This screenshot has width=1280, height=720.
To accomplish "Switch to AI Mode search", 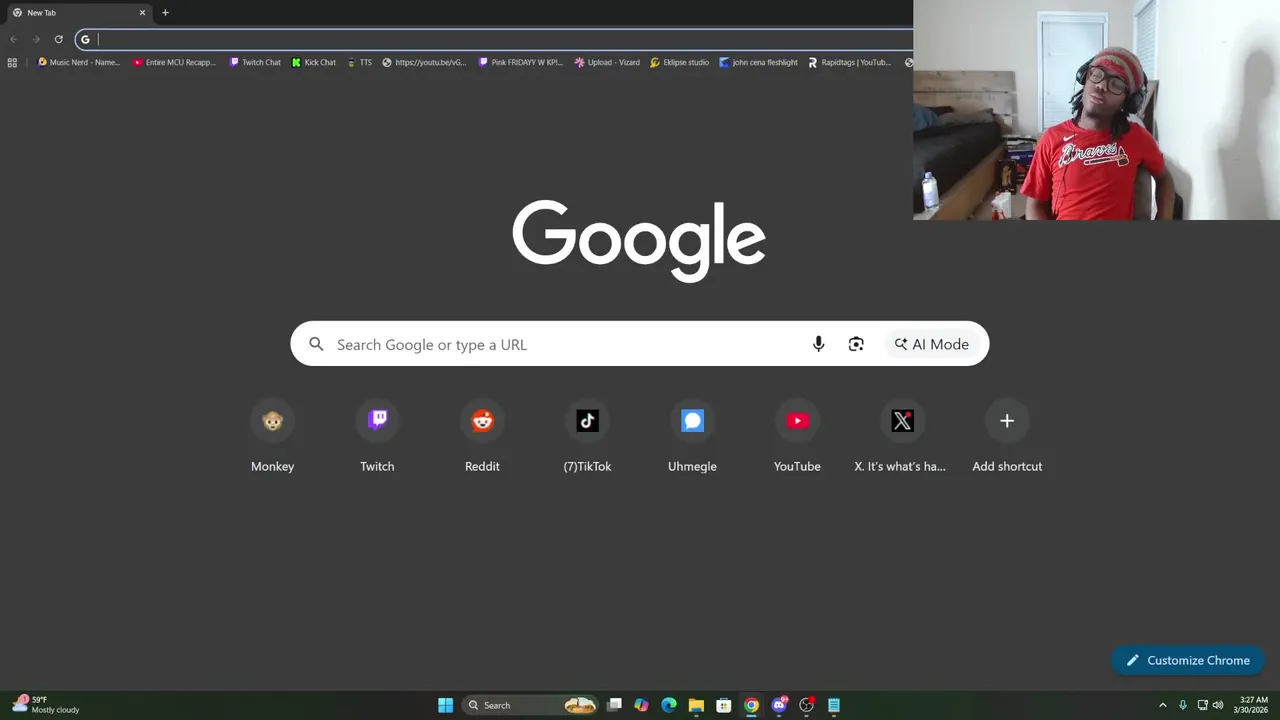I will click(x=932, y=344).
